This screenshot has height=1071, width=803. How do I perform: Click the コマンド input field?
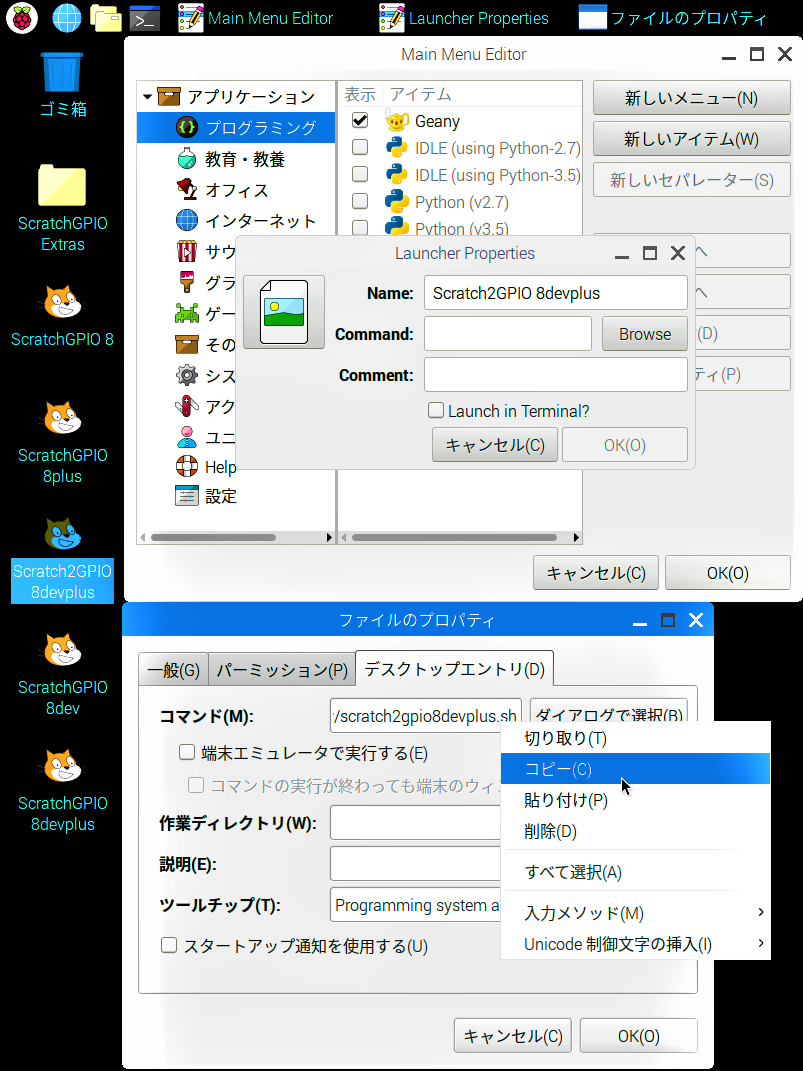point(426,715)
